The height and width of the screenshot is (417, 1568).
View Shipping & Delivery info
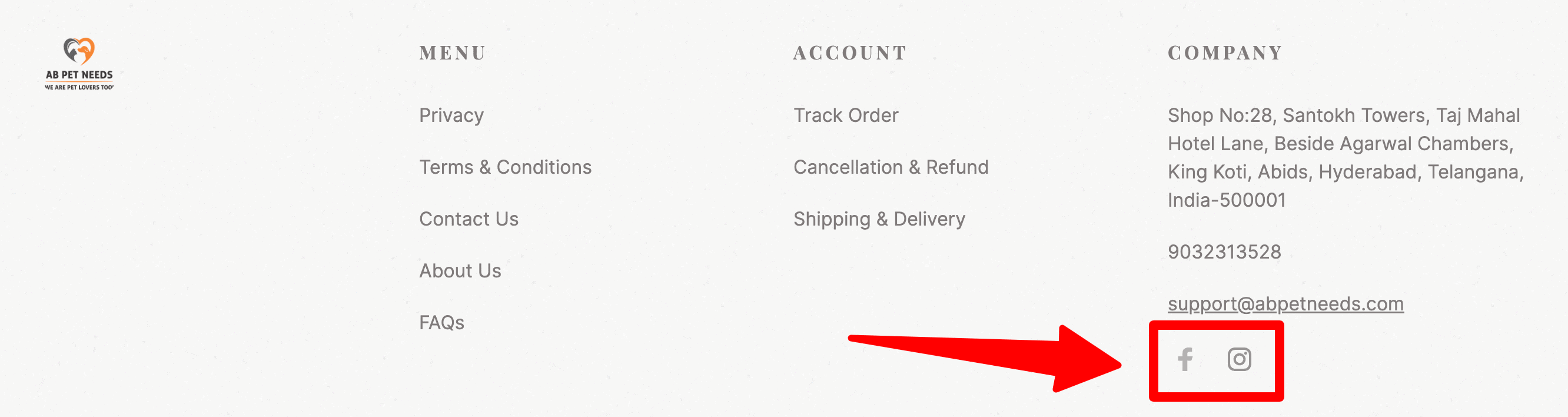tap(879, 219)
